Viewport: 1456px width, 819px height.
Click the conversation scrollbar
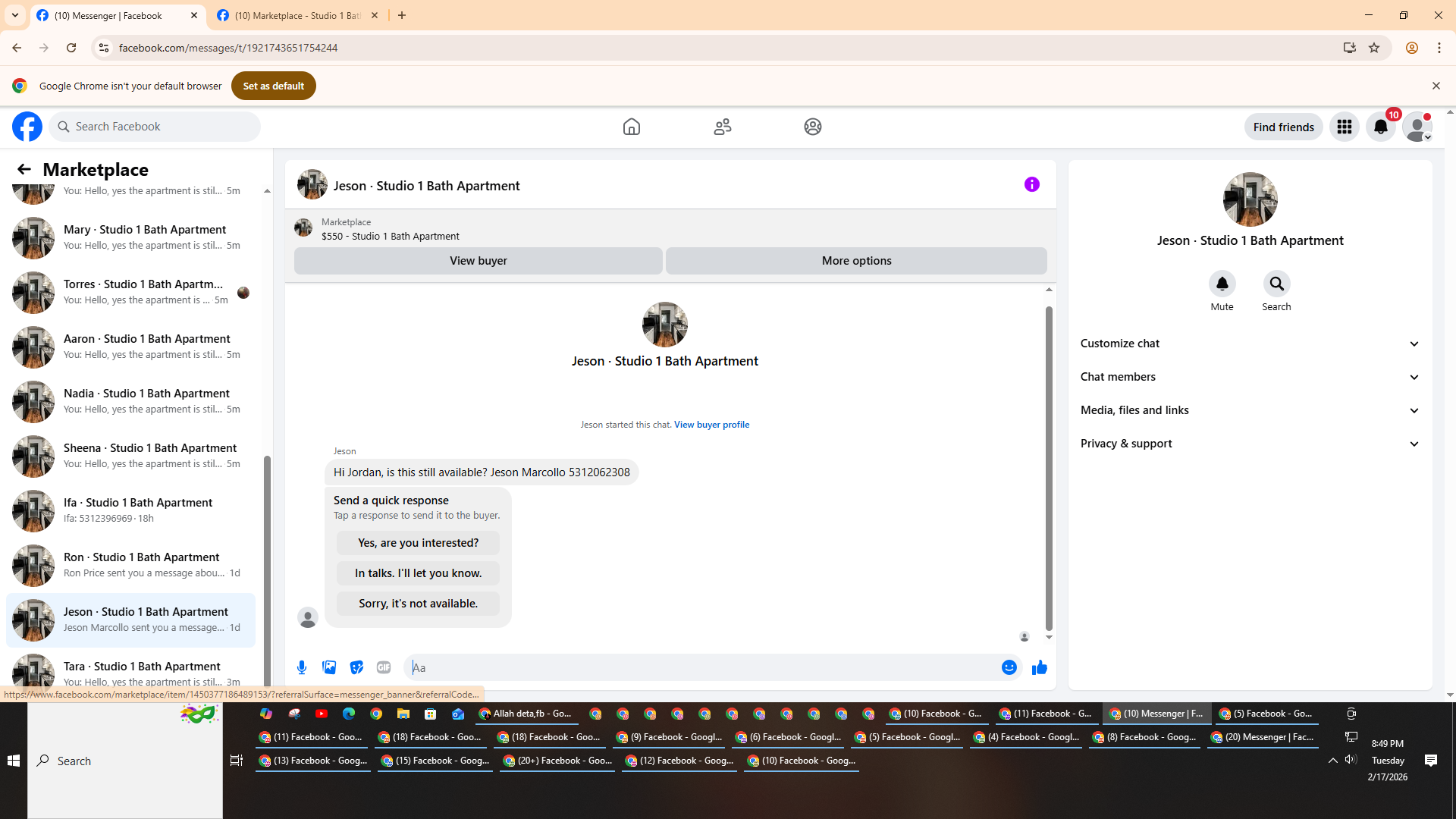[x=1049, y=468]
